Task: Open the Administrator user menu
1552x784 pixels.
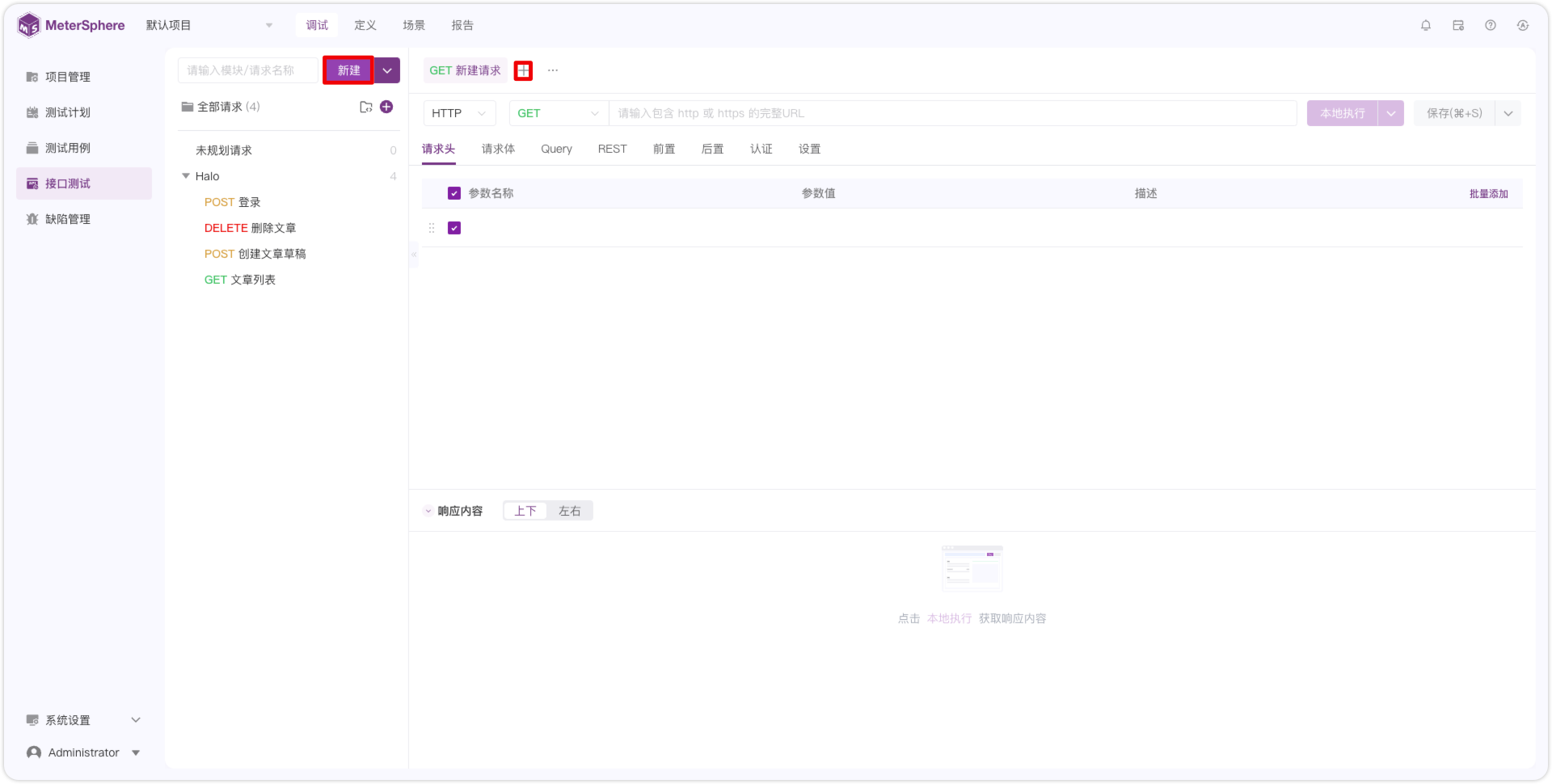Action: coord(84,752)
